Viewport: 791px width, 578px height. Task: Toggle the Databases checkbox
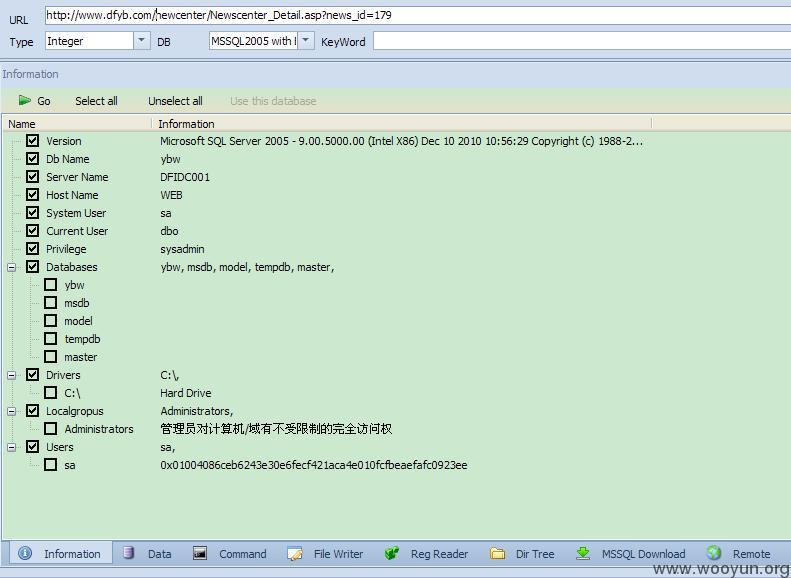point(32,266)
